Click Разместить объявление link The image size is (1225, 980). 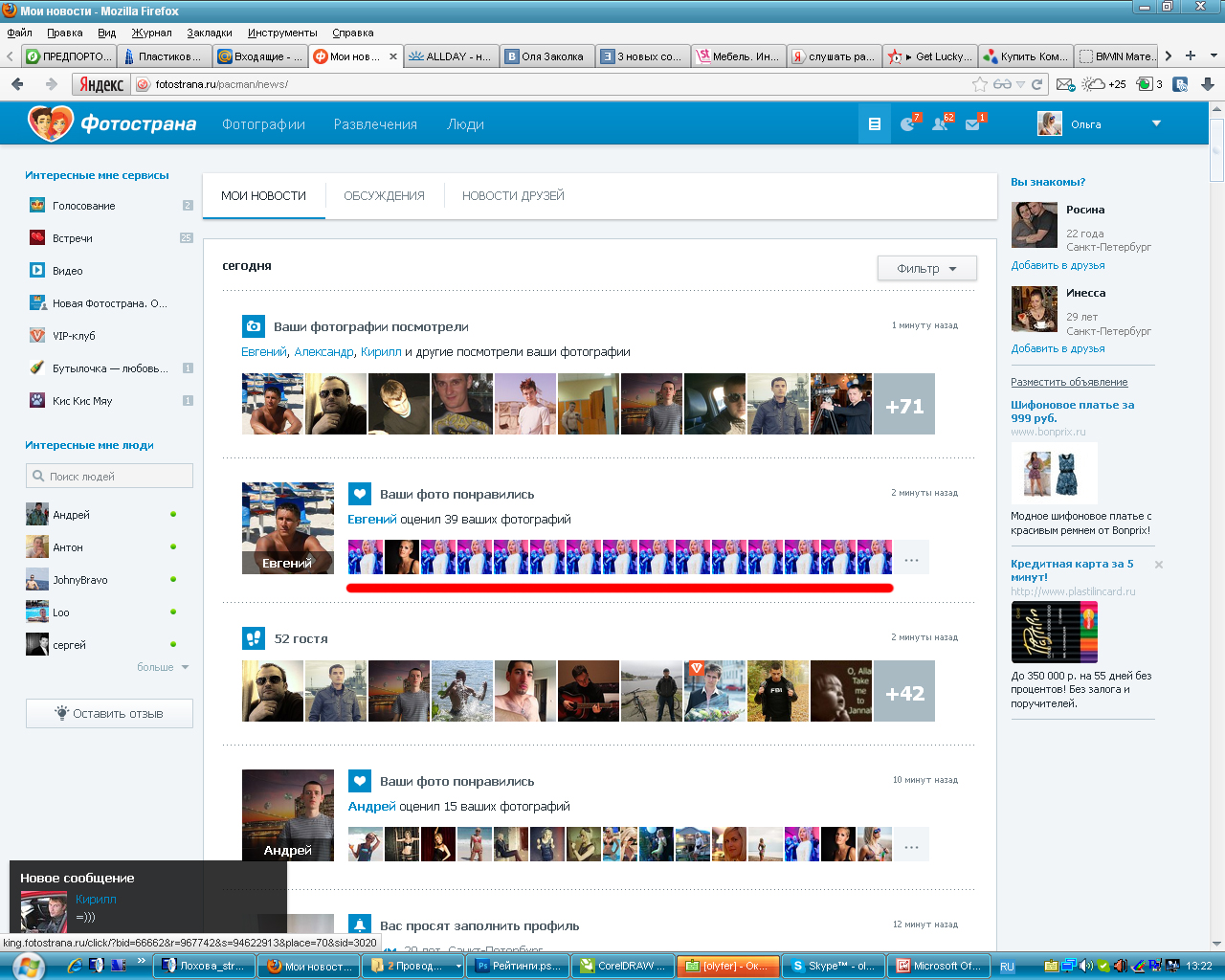(x=1069, y=382)
